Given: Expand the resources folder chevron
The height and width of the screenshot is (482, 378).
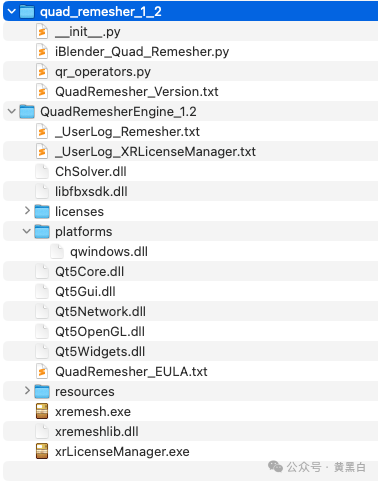Looking at the screenshot, I should [27, 391].
